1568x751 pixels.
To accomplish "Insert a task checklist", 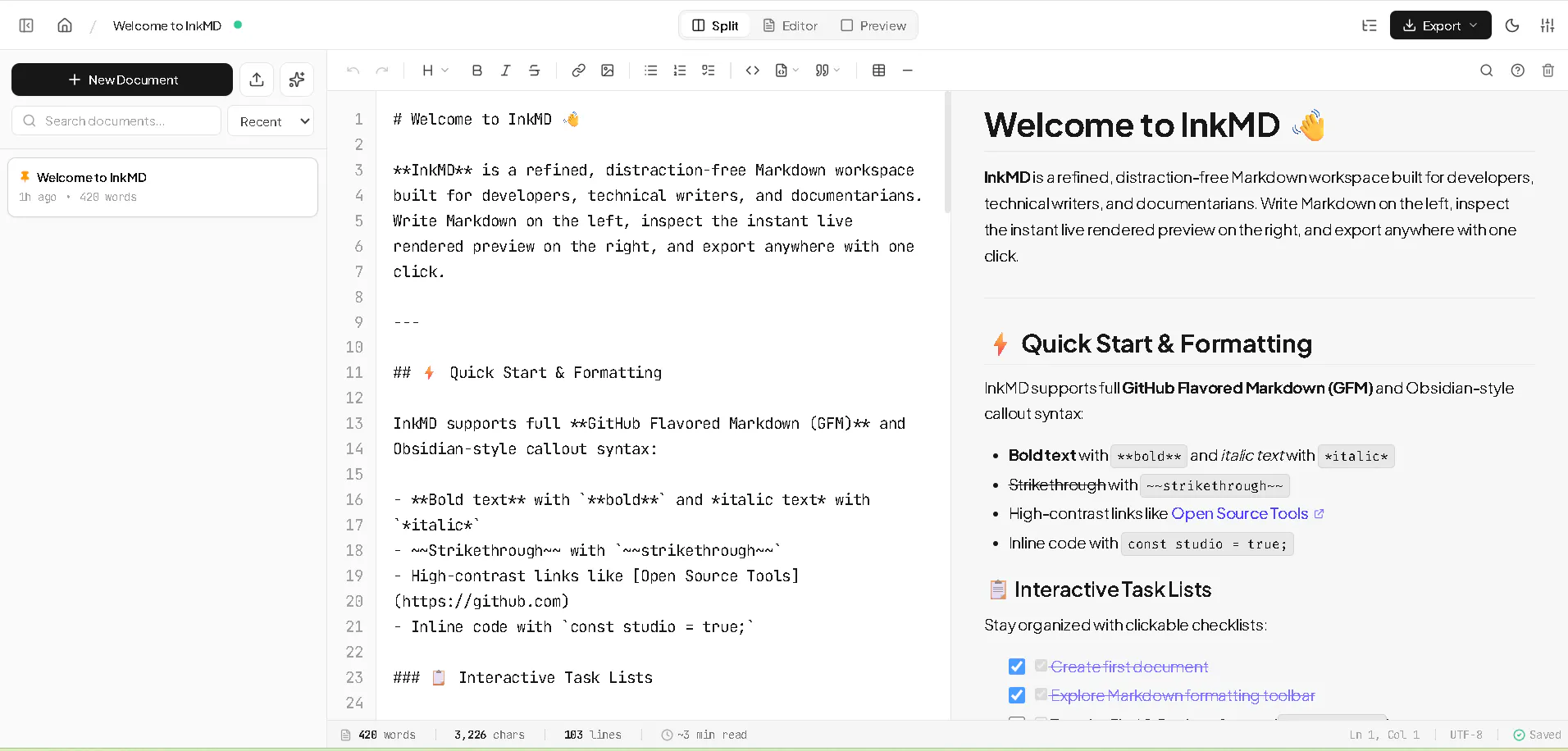I will coord(709,71).
